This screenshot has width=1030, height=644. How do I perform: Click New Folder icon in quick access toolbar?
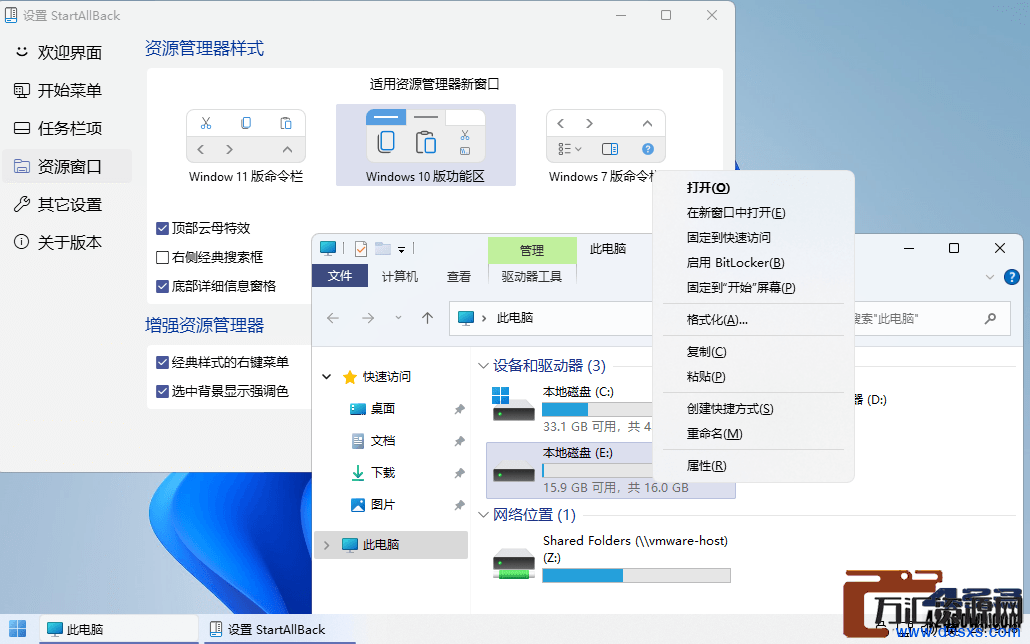coord(383,248)
